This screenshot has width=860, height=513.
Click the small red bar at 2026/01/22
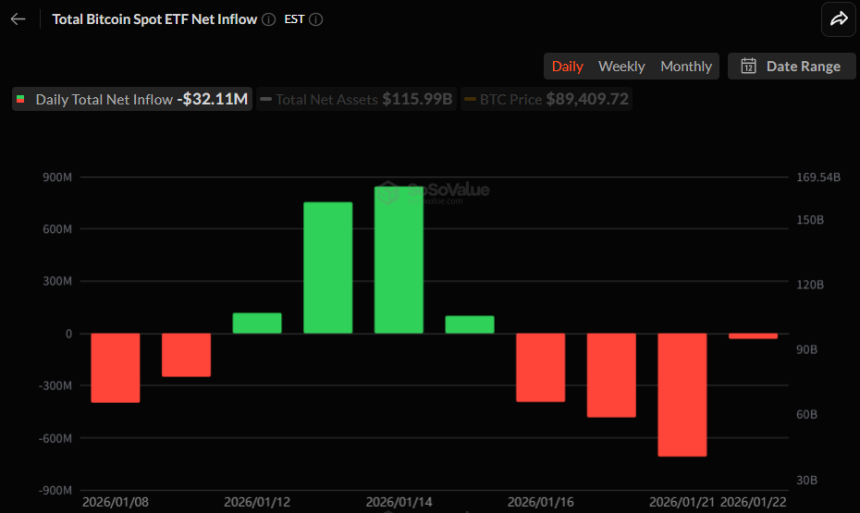tap(753, 336)
